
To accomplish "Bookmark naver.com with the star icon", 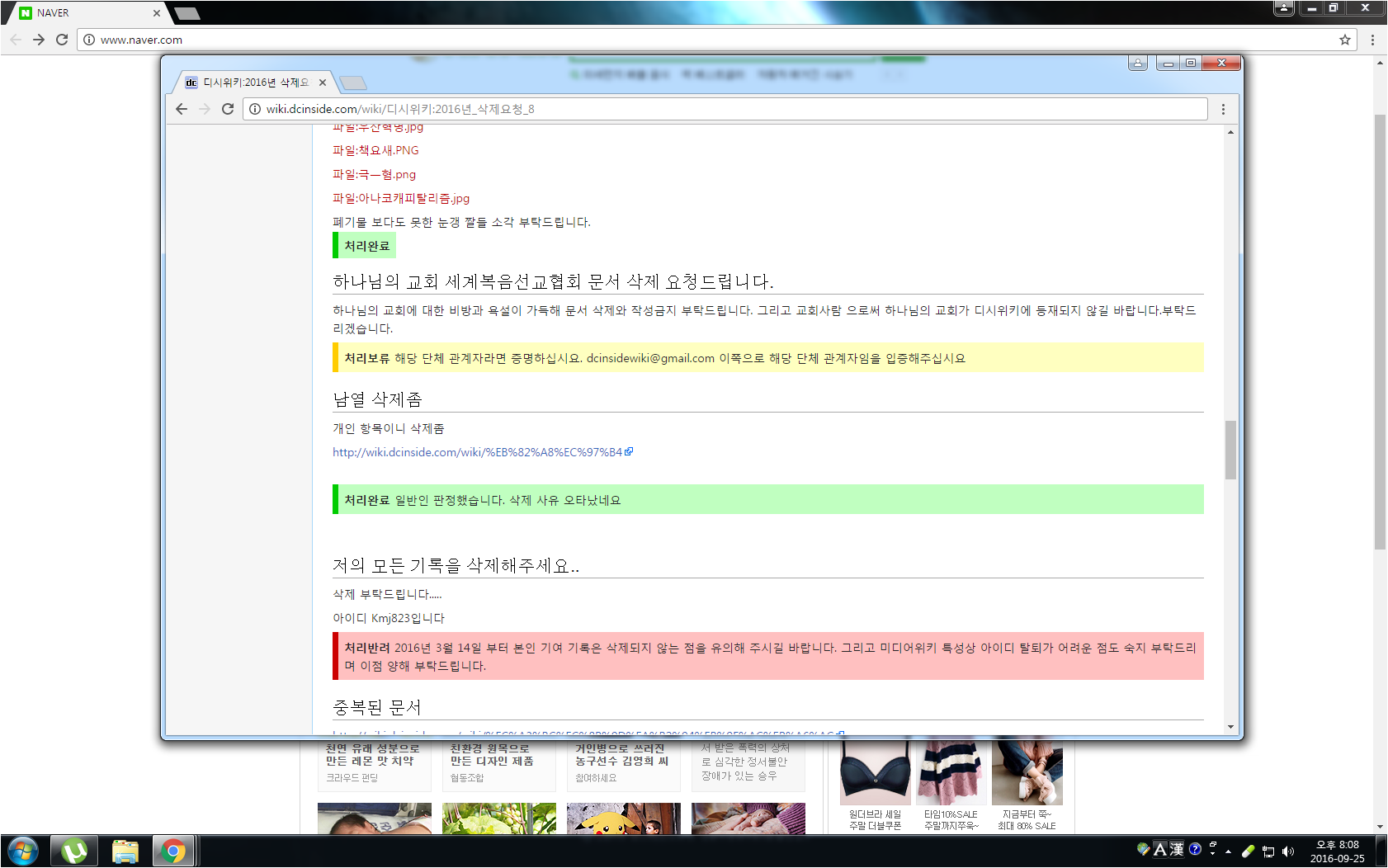I will (x=1345, y=40).
